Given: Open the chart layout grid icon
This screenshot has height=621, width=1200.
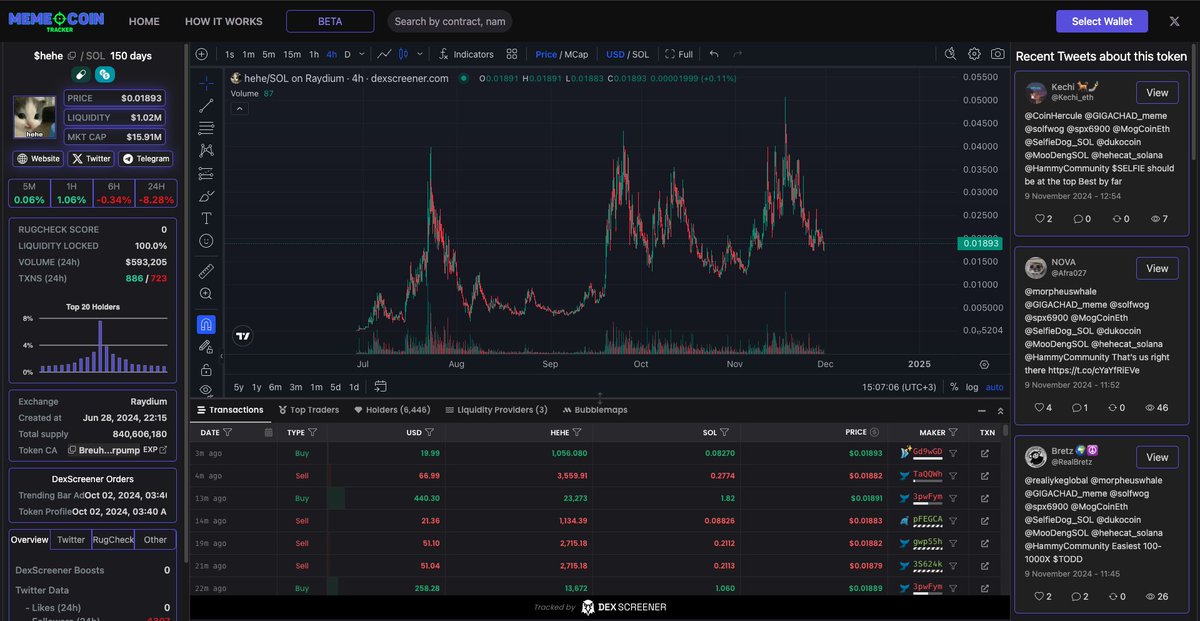Looking at the screenshot, I should pyautogui.click(x=512, y=54).
